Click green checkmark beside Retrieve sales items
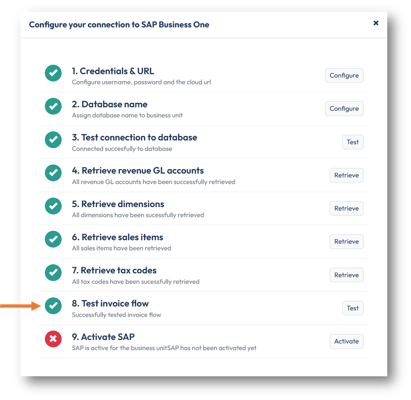Viewport: 411px width, 400px height. (53, 239)
